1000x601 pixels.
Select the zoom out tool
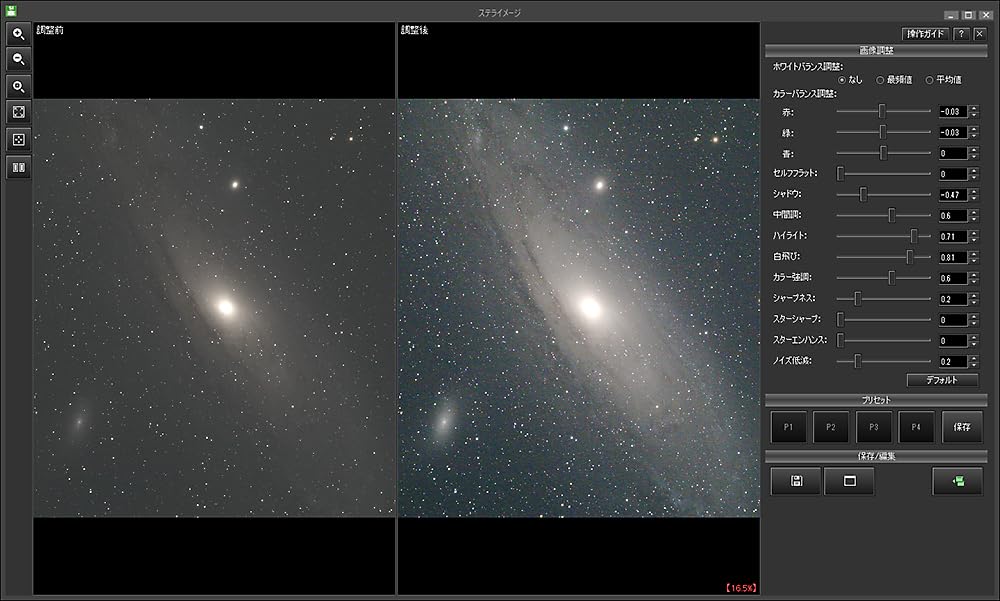18,60
